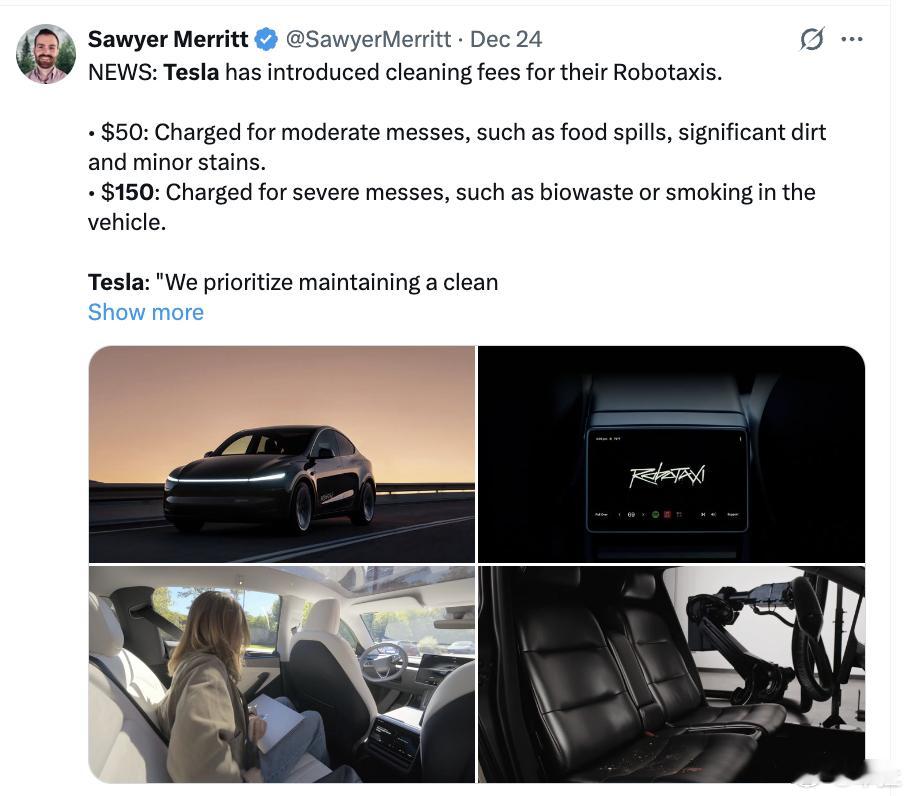
Task: Open the @SawyerMerritt handle link
Action: (368, 39)
